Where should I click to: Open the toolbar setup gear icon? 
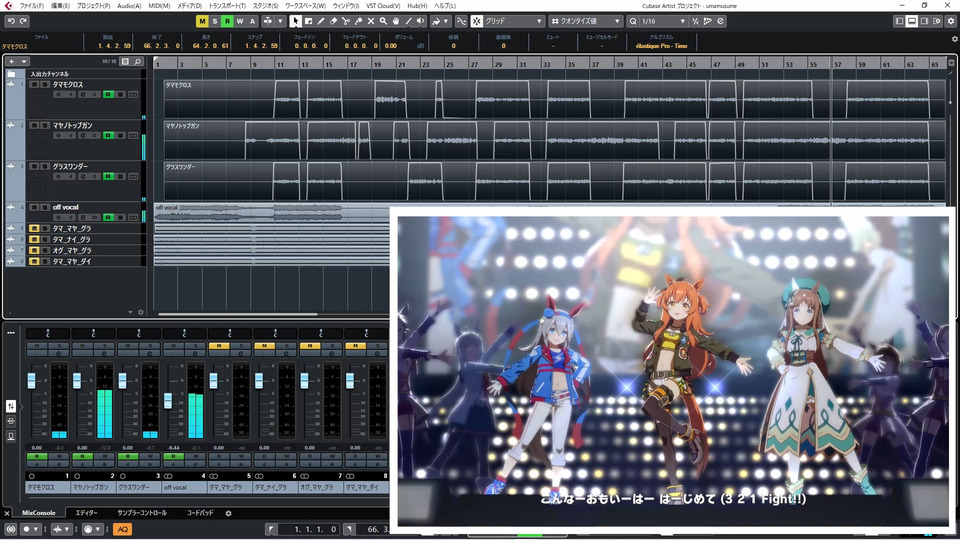(951, 21)
